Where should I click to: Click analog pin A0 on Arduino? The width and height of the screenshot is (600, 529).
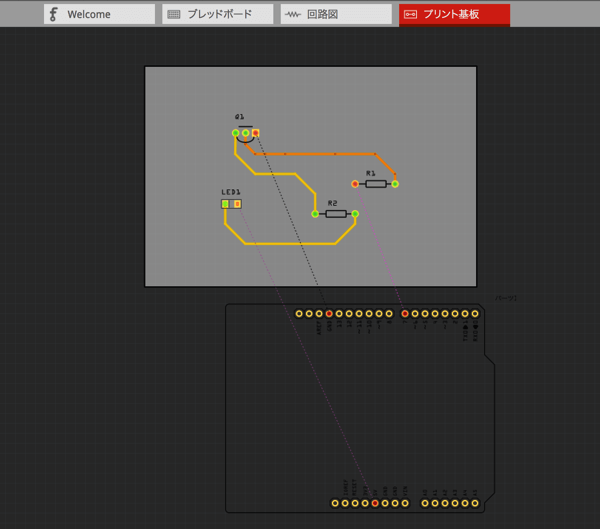425,503
